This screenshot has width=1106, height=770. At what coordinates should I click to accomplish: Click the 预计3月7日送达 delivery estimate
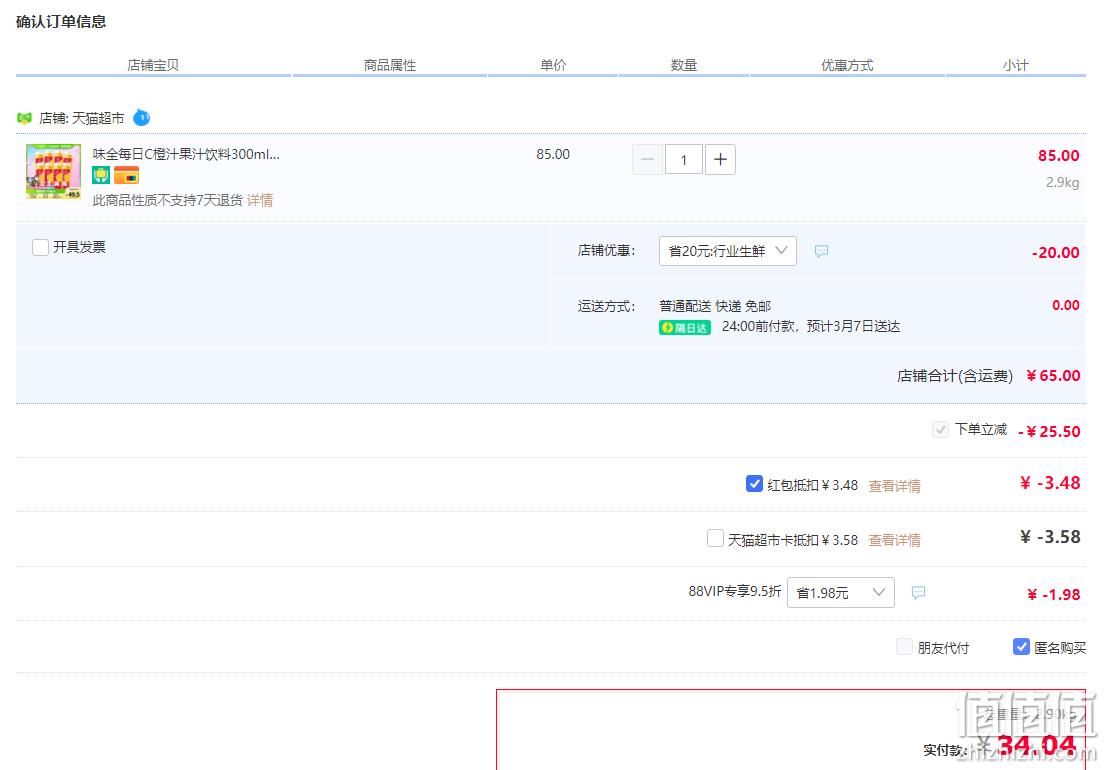853,326
